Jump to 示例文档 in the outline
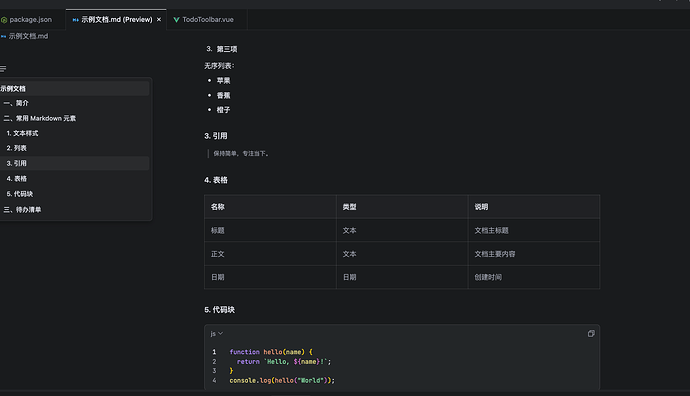Viewport: 690px width, 396px height. [74, 88]
